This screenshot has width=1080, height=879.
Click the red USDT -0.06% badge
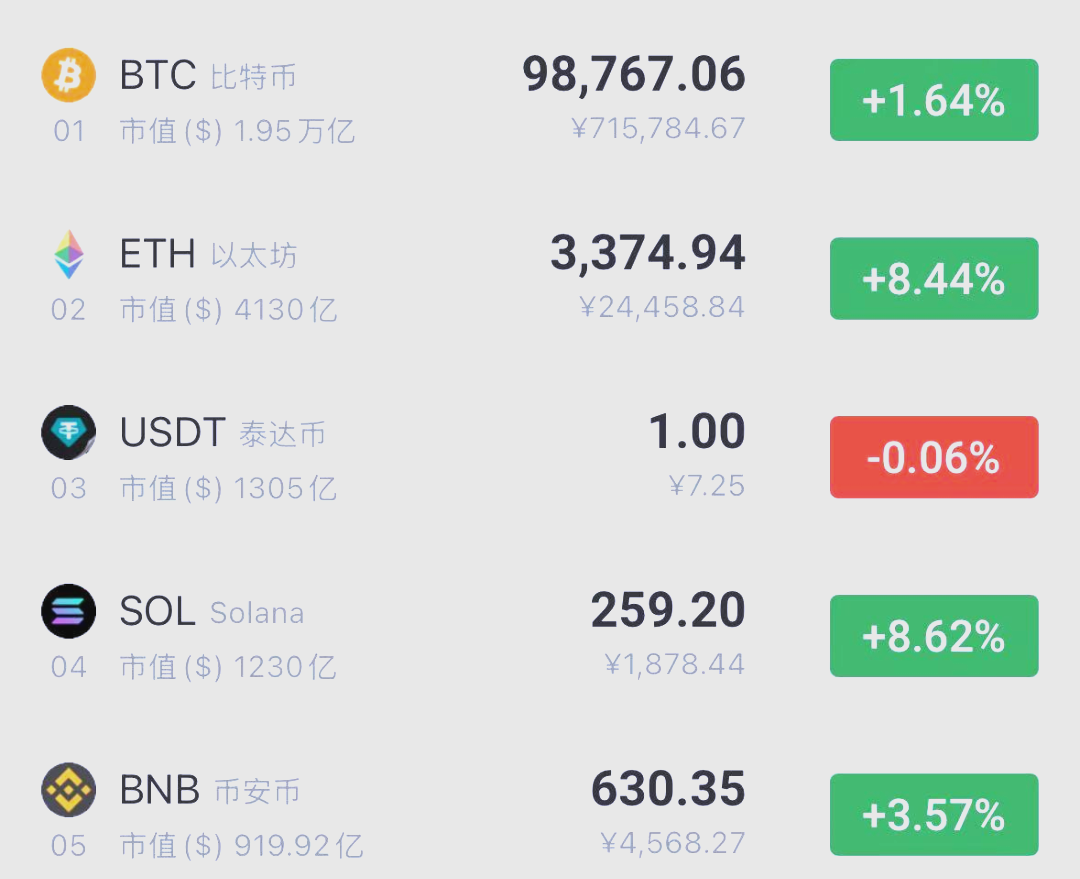point(934,457)
